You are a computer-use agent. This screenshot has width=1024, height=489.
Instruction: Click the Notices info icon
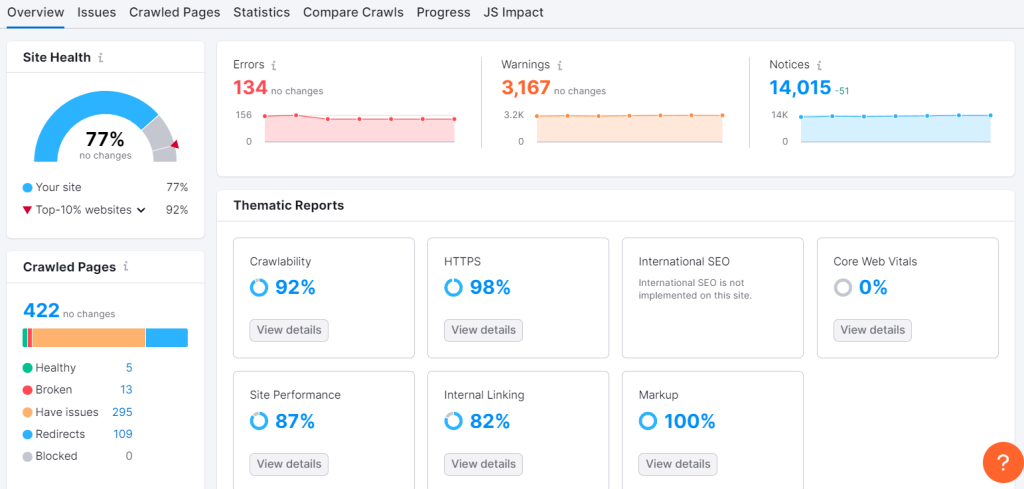tap(819, 65)
